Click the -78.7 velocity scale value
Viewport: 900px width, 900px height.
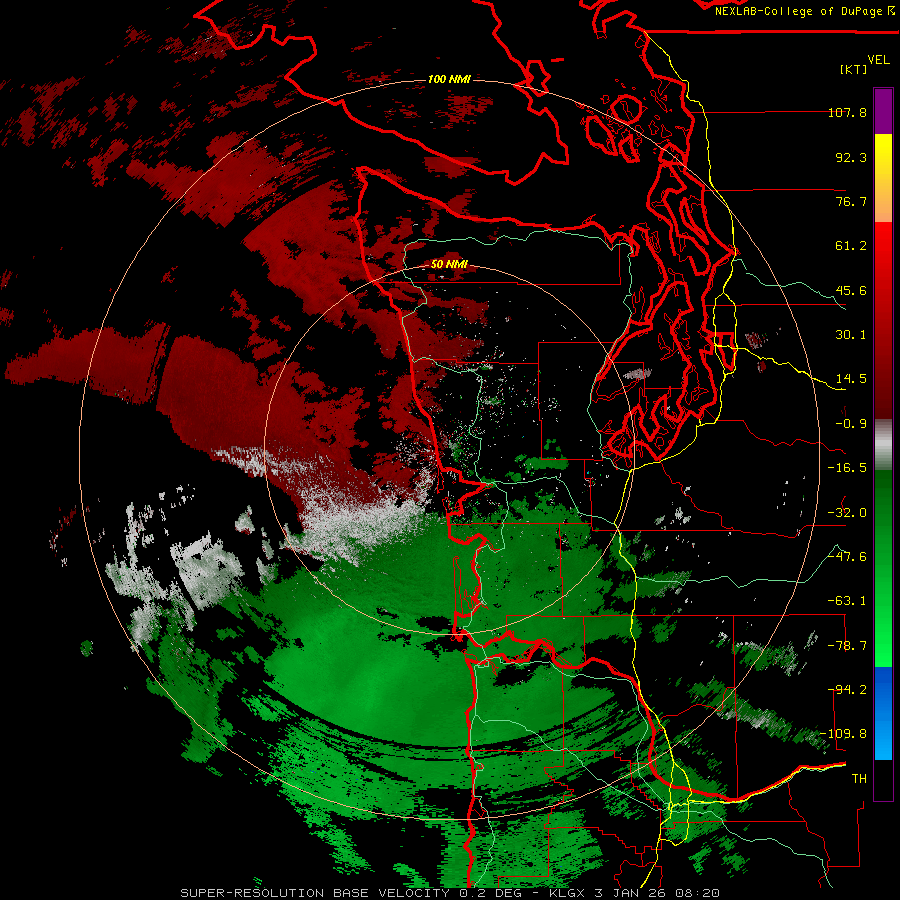click(847, 646)
